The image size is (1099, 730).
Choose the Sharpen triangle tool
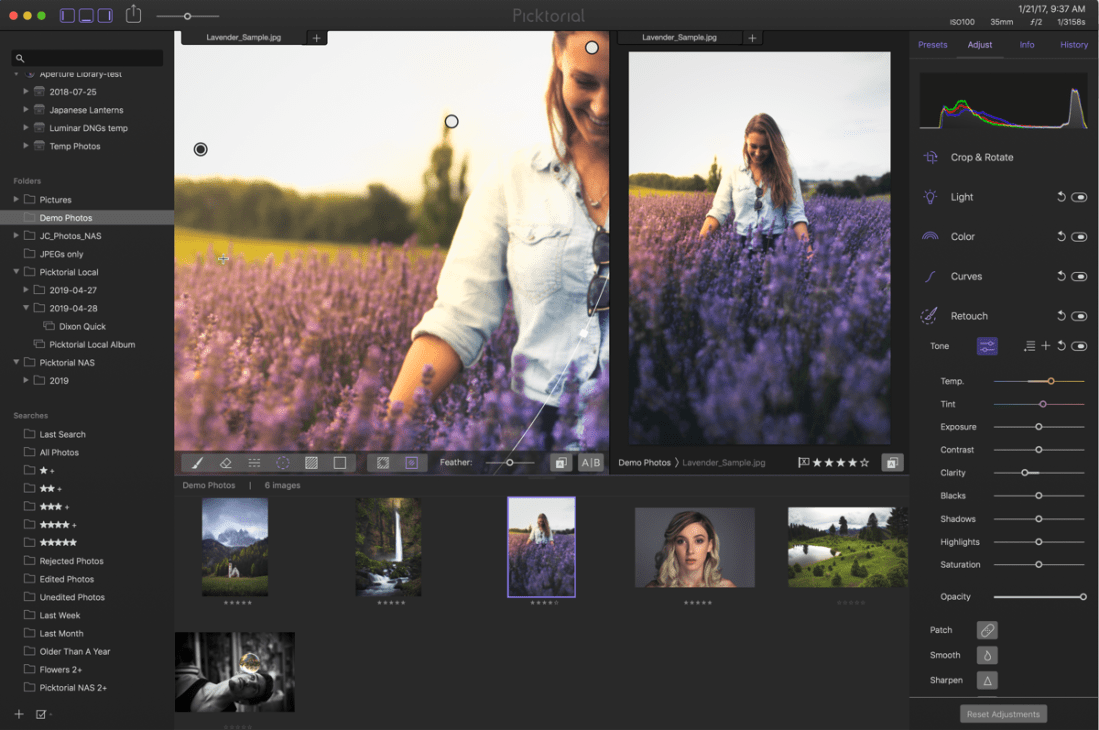pos(987,681)
